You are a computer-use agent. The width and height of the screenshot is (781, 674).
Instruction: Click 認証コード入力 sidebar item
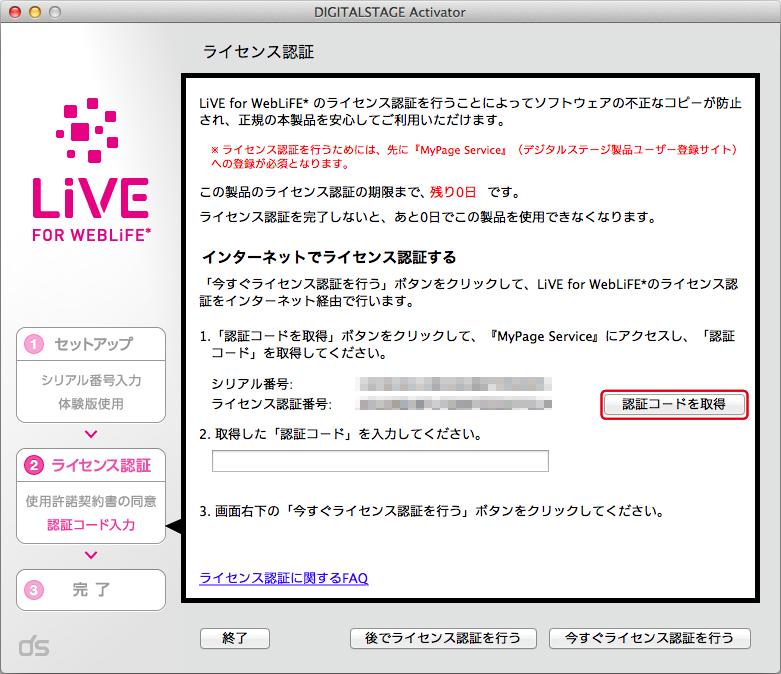[91, 525]
